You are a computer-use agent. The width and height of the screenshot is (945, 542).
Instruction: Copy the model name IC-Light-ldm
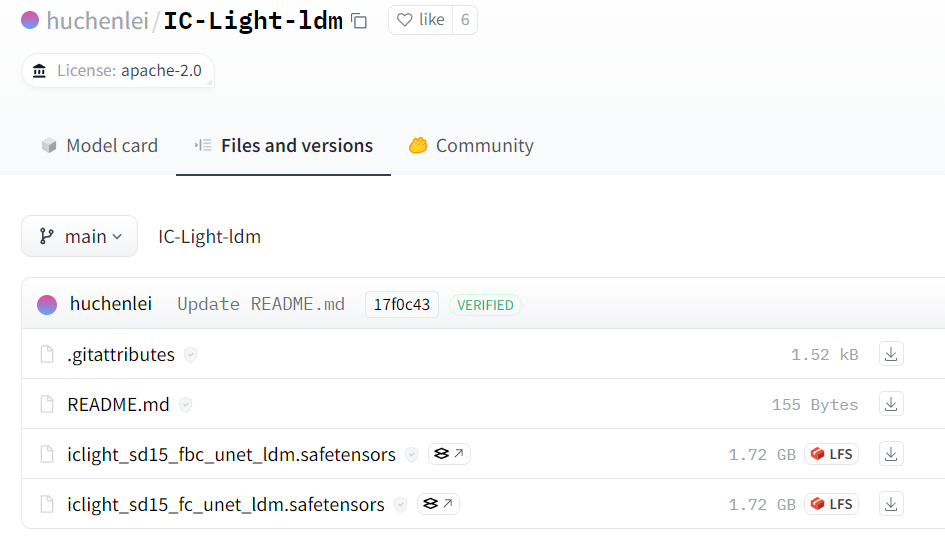(x=359, y=21)
